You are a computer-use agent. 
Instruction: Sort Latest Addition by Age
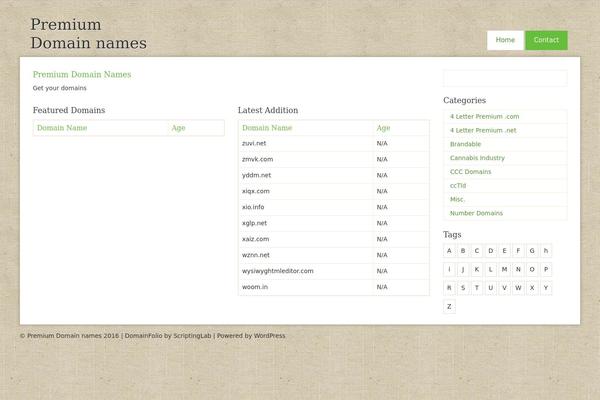(x=383, y=128)
